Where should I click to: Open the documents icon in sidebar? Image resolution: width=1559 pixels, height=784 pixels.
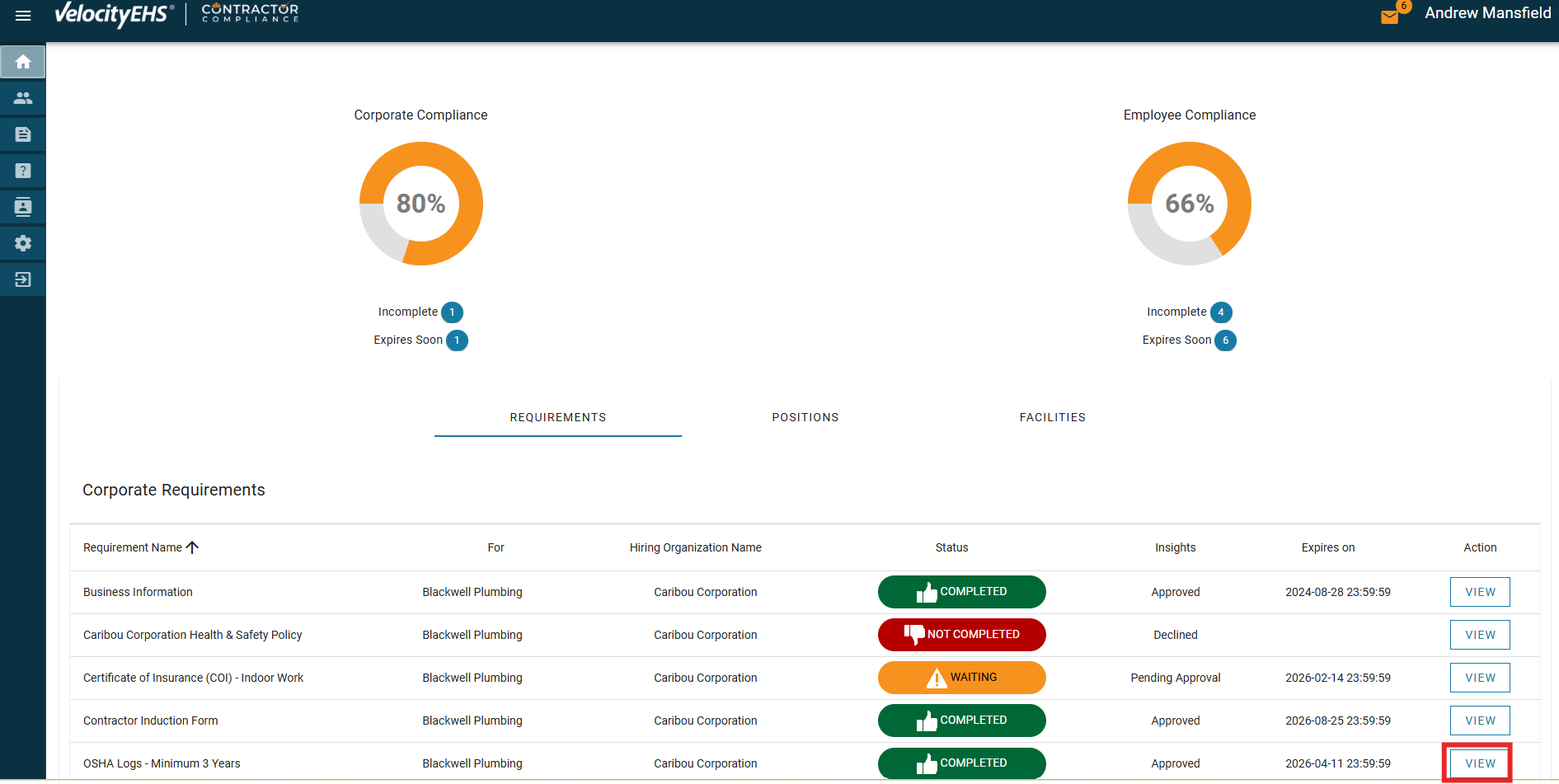click(23, 134)
